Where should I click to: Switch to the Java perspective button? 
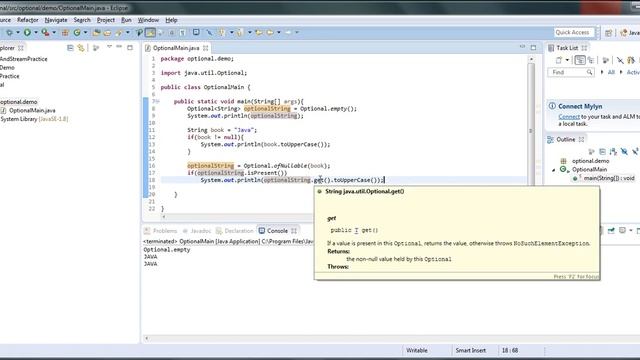(630, 33)
